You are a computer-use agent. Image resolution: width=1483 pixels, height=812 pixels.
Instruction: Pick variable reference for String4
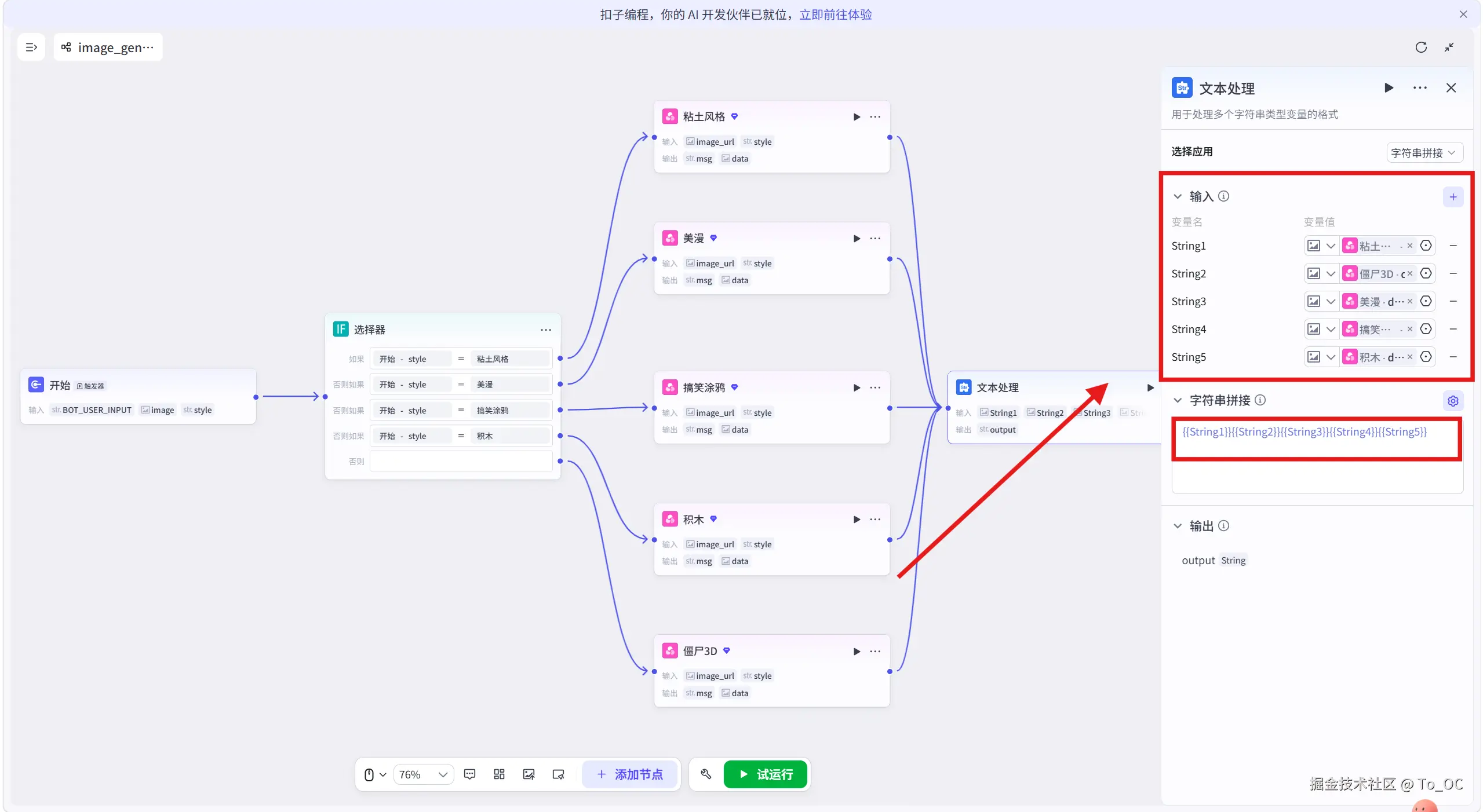1426,329
